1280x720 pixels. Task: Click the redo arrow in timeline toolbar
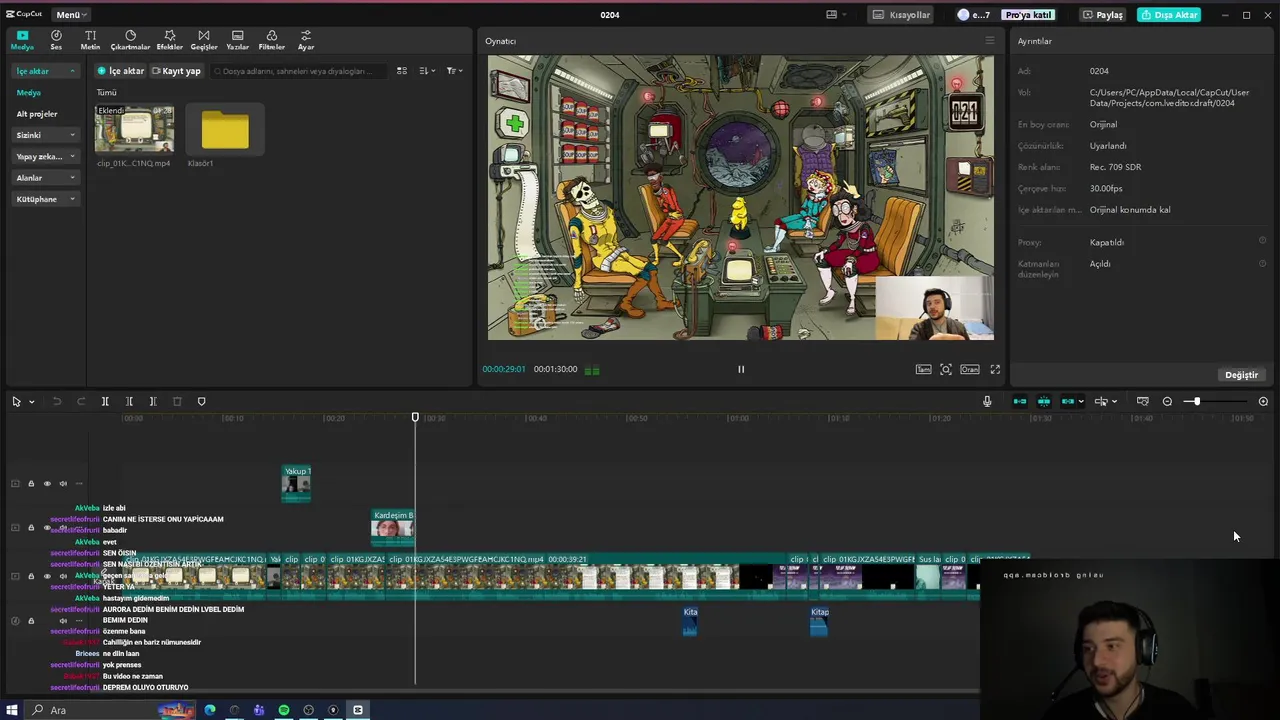pyautogui.click(x=81, y=401)
